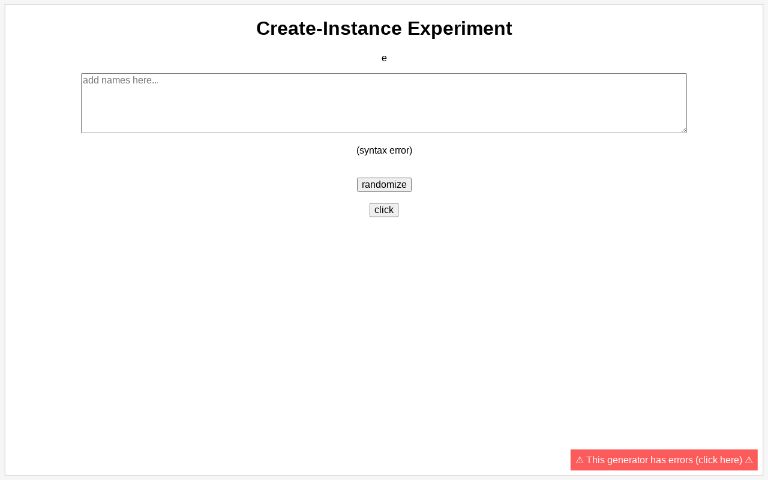Click the left warning triangle icon in error banner

579,460
